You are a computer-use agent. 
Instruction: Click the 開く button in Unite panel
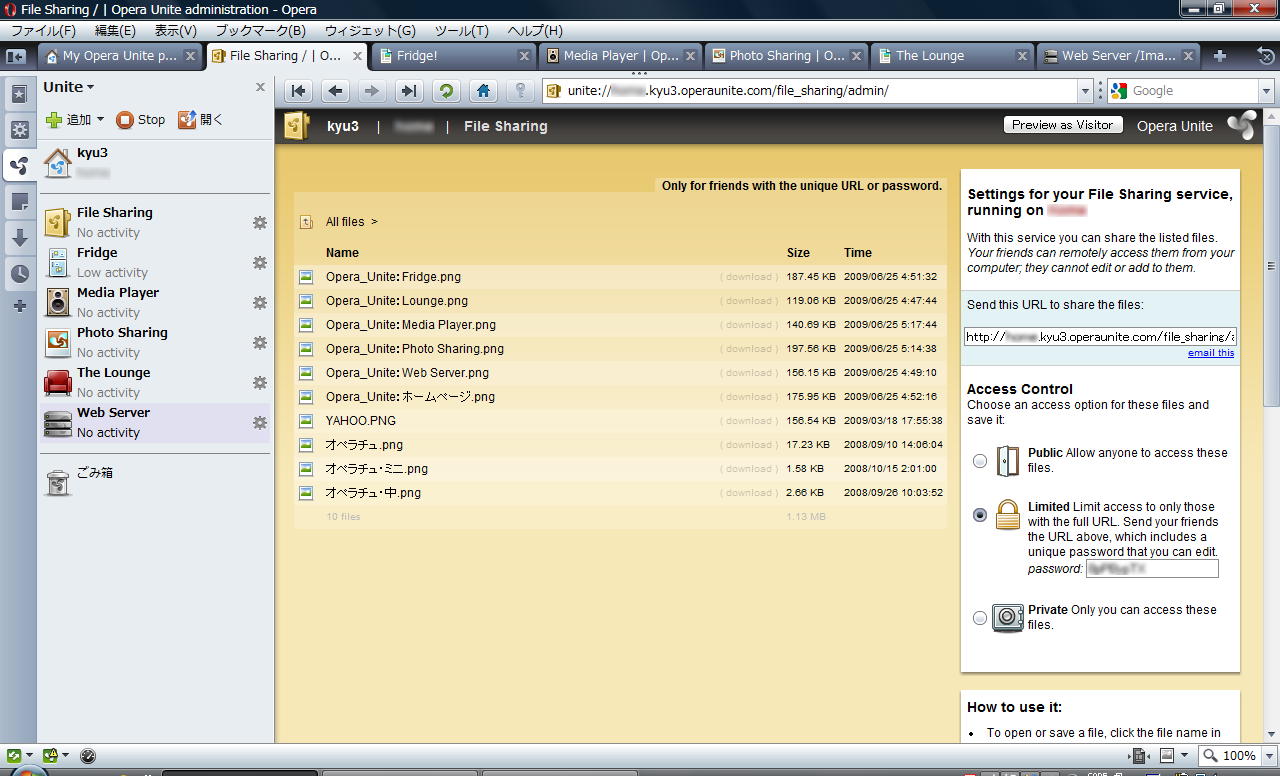point(201,120)
